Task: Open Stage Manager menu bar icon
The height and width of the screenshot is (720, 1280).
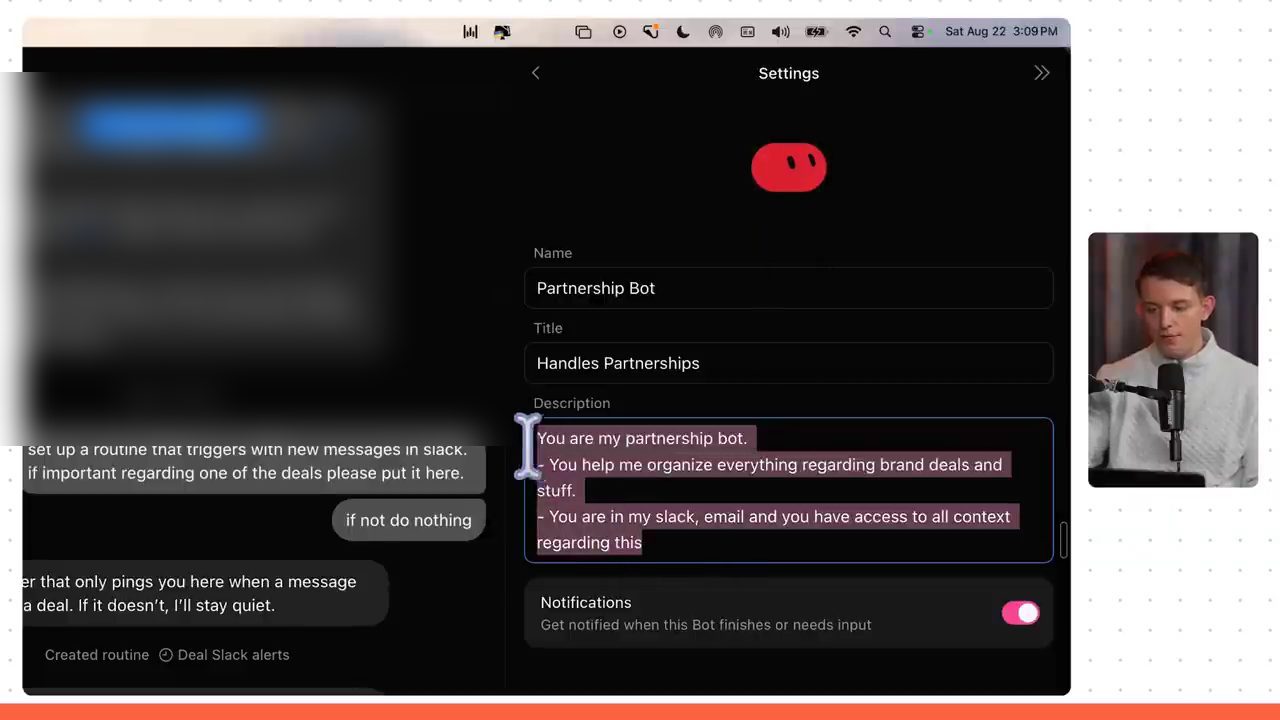Action: (x=583, y=32)
